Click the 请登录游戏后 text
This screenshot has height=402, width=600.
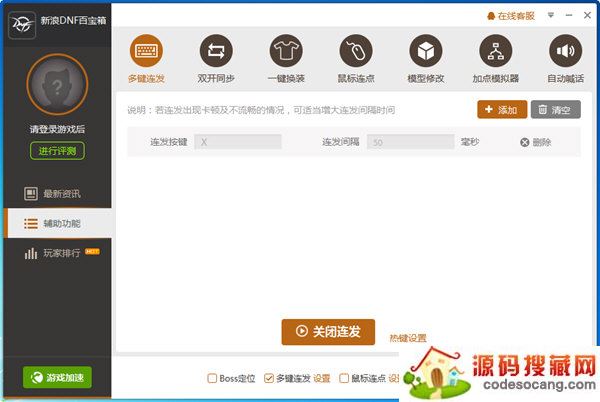click(57, 129)
